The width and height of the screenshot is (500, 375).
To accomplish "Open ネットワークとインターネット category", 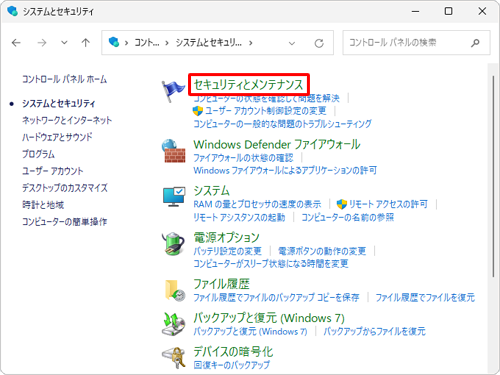I will point(67,120).
